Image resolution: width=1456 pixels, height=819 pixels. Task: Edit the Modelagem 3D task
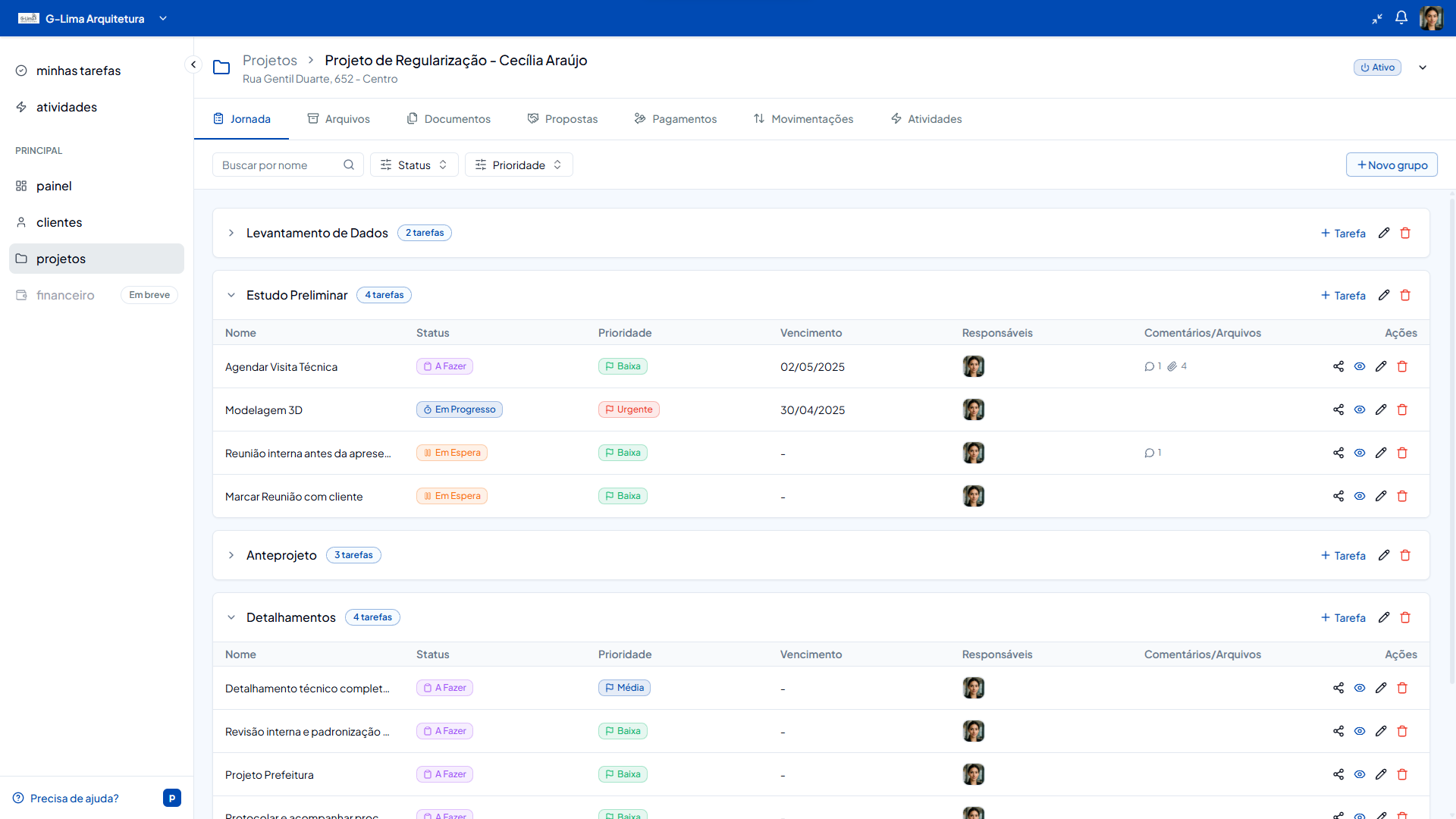point(1381,409)
